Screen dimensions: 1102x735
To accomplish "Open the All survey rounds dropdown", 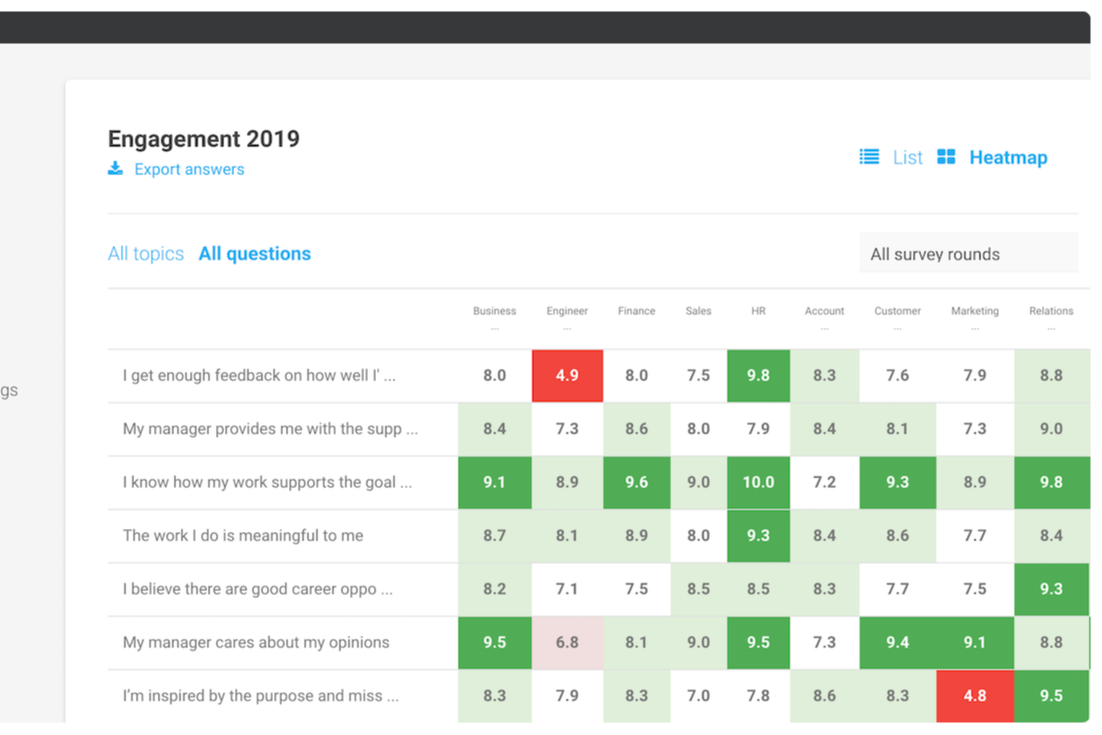I will click(x=968, y=254).
